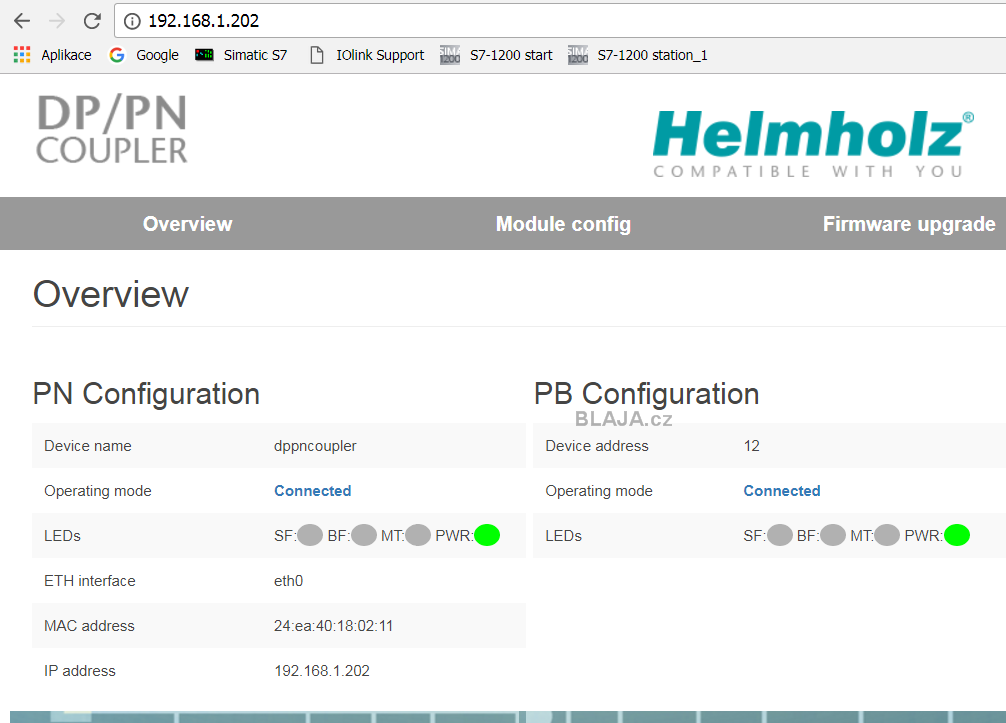Click the PB Configuration BF LED indicator

pos(833,535)
